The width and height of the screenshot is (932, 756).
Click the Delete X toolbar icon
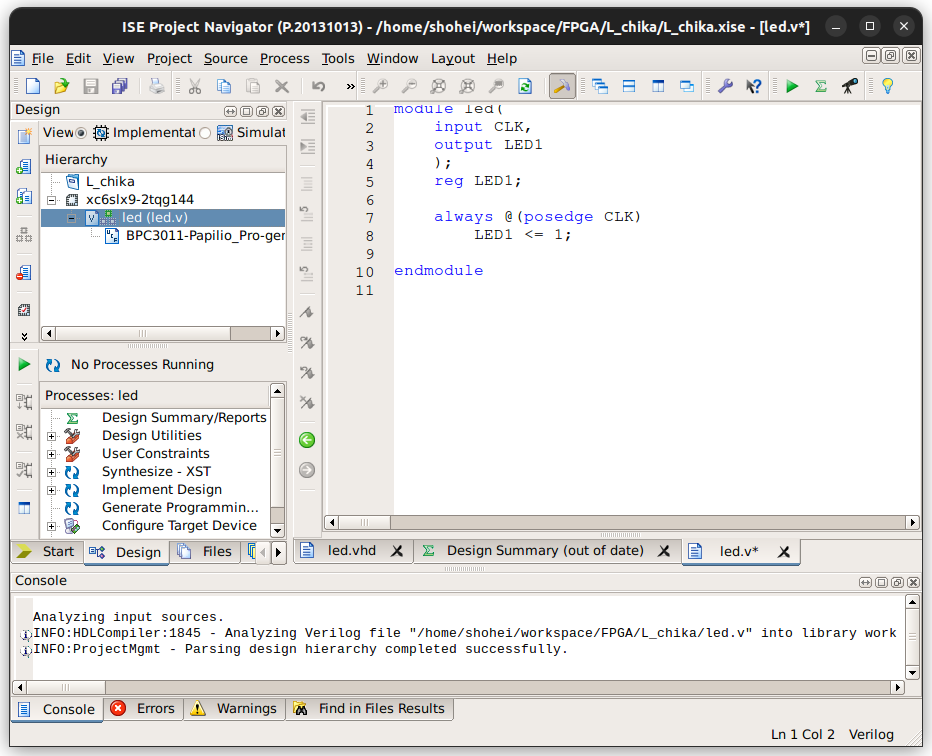(x=282, y=86)
